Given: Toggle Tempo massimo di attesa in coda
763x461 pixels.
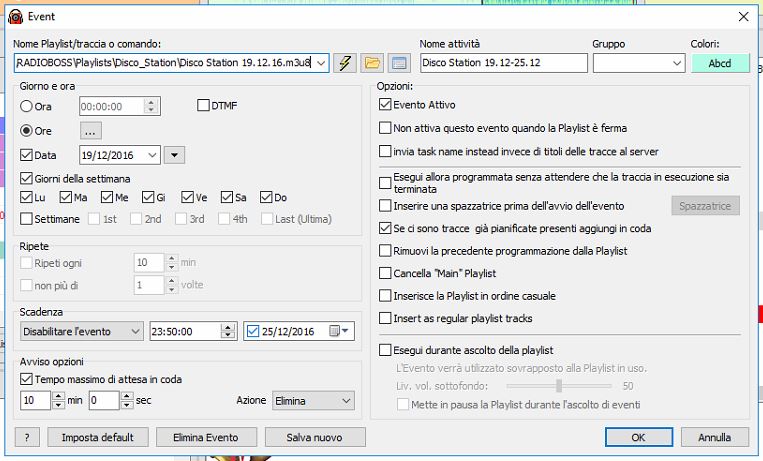Looking at the screenshot, I should [x=26, y=379].
